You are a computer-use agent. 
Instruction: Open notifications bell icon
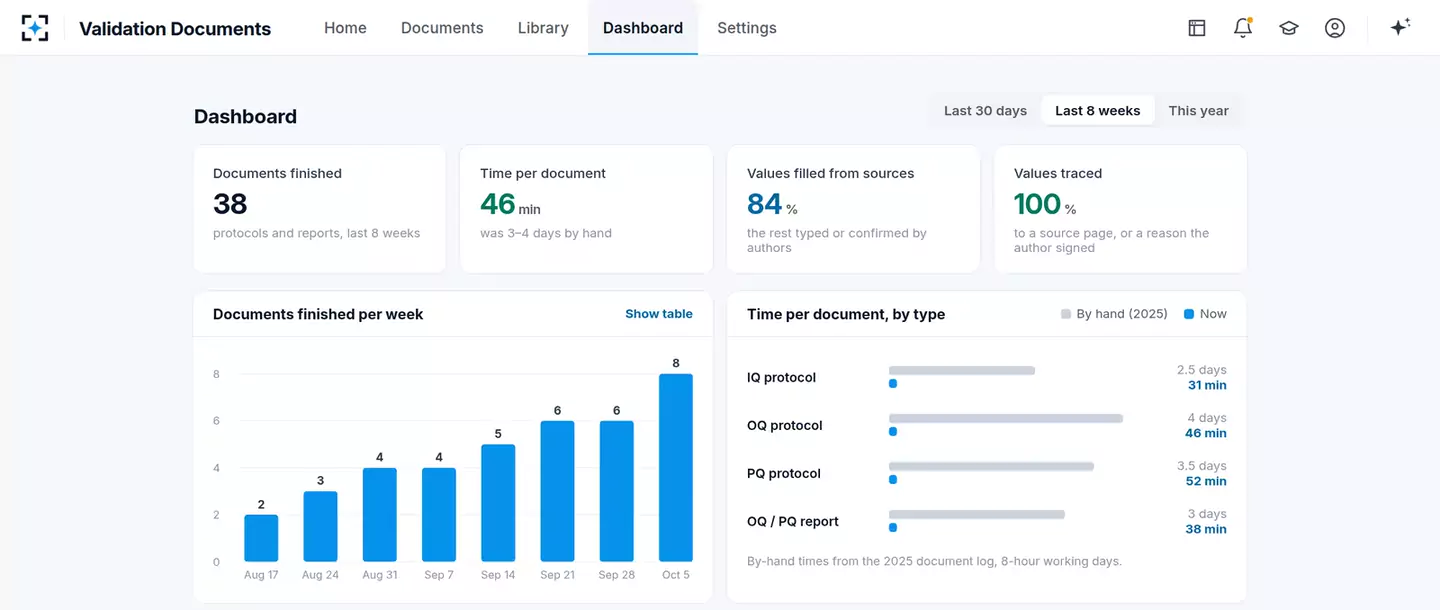click(x=1243, y=28)
